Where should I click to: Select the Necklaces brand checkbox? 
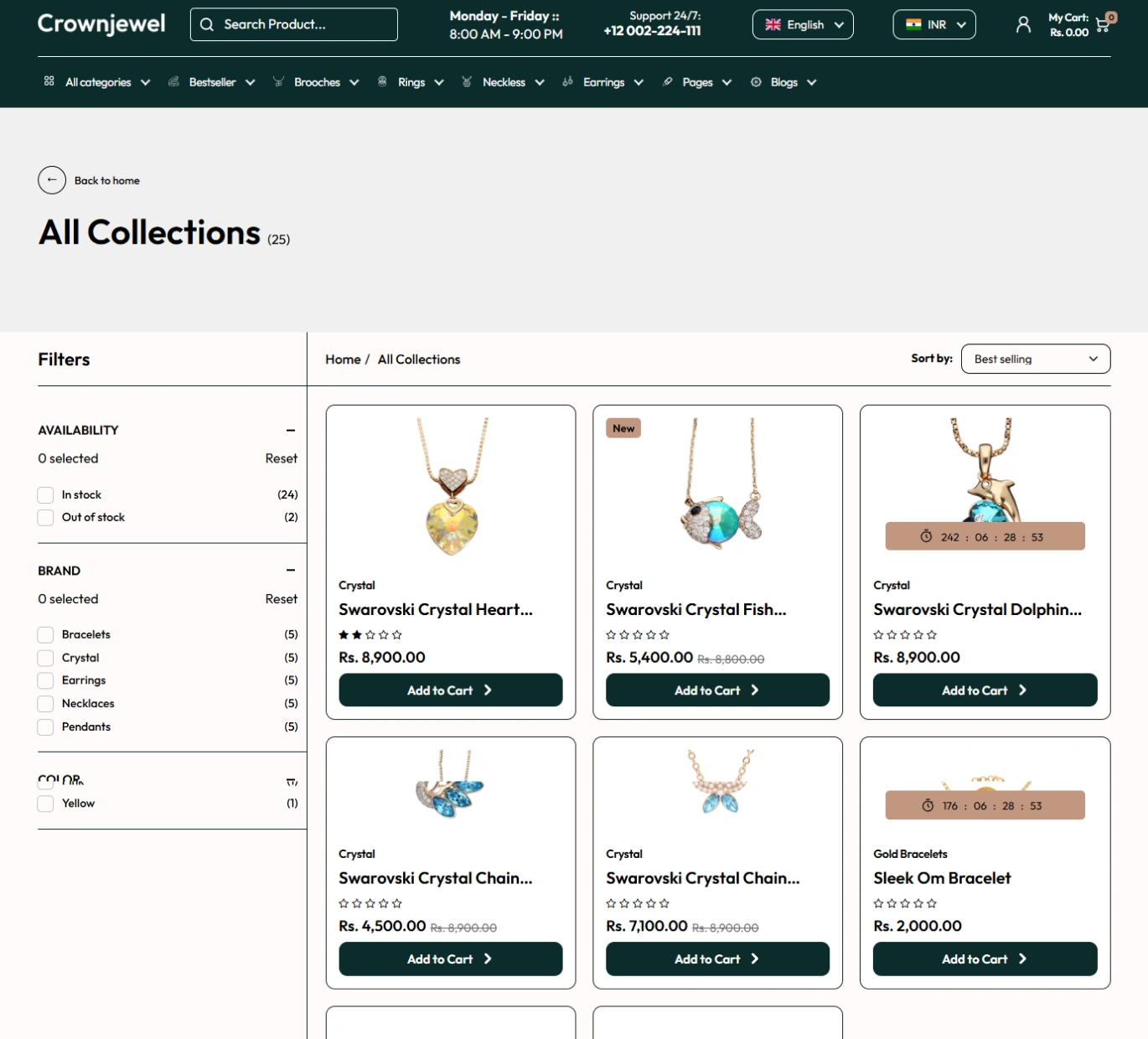tap(46, 704)
